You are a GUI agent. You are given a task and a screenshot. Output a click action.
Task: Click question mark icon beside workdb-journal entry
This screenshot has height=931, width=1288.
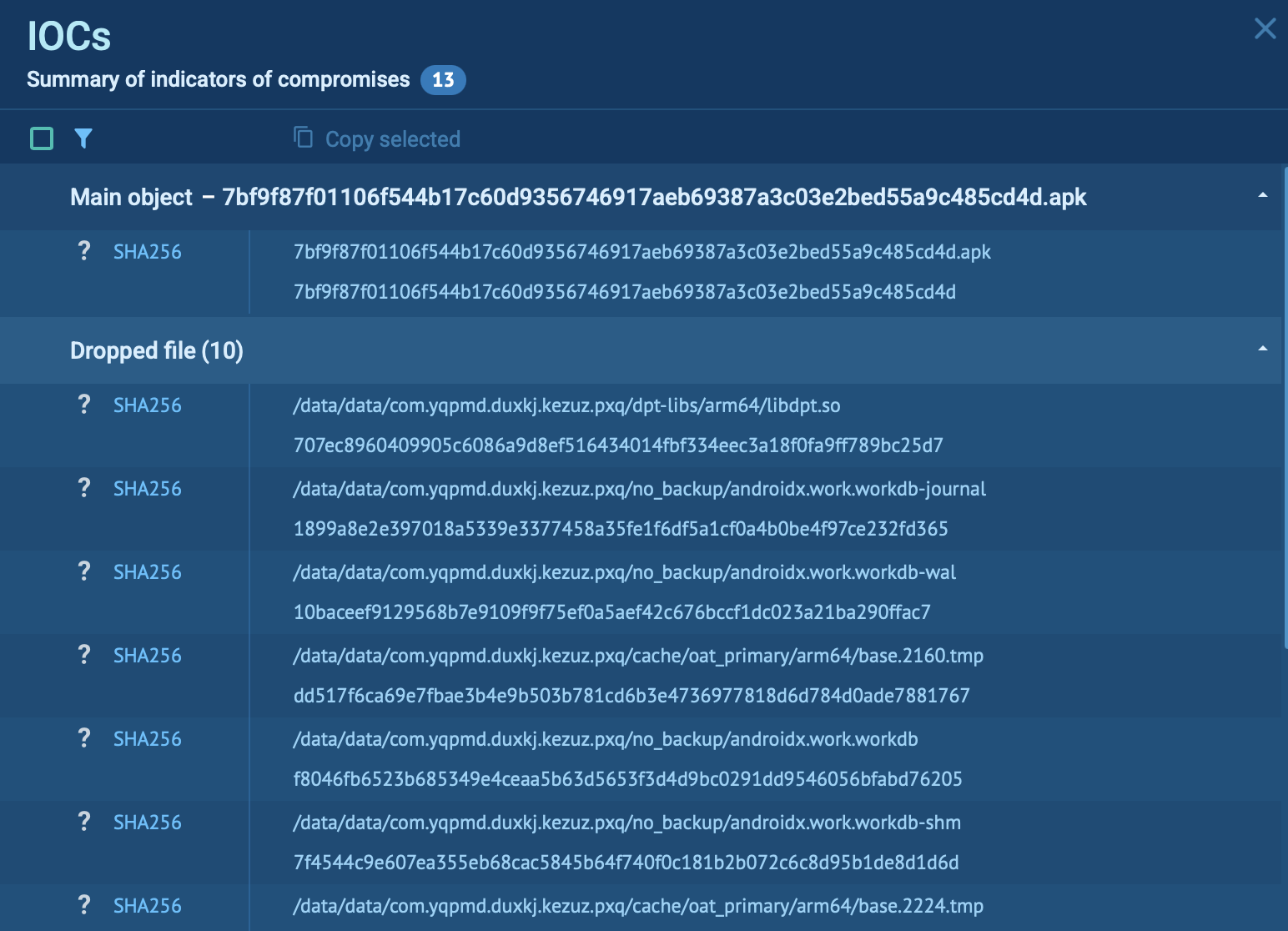[x=84, y=488]
